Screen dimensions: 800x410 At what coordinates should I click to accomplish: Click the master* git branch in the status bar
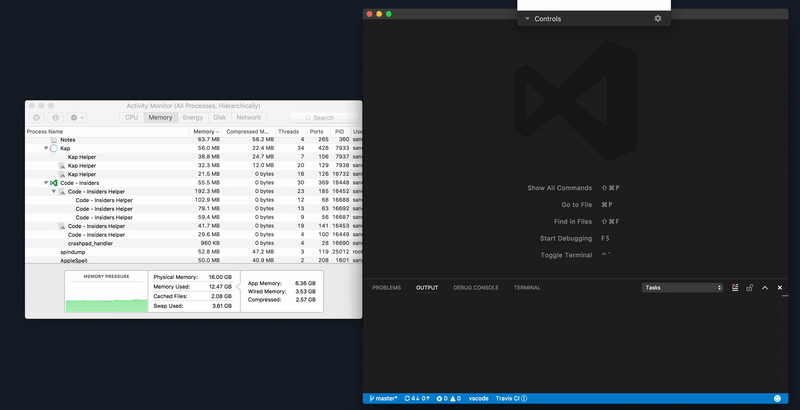[x=383, y=398]
